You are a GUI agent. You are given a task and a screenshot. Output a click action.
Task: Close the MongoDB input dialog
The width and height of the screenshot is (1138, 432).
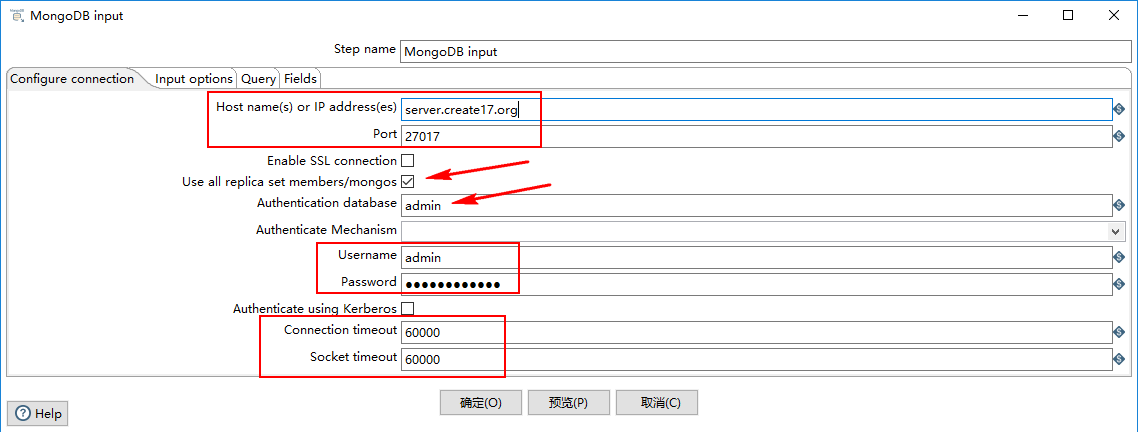pos(1113,15)
